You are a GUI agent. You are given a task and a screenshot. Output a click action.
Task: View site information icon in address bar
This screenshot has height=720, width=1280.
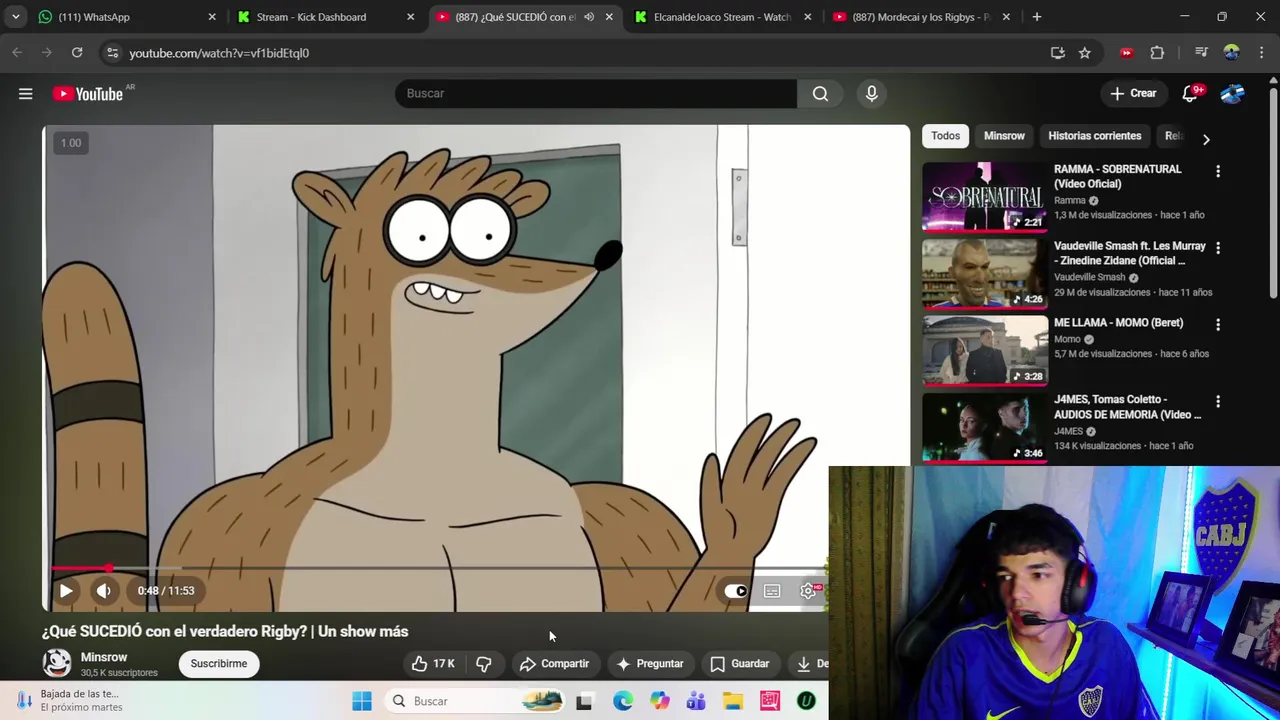tap(112, 53)
